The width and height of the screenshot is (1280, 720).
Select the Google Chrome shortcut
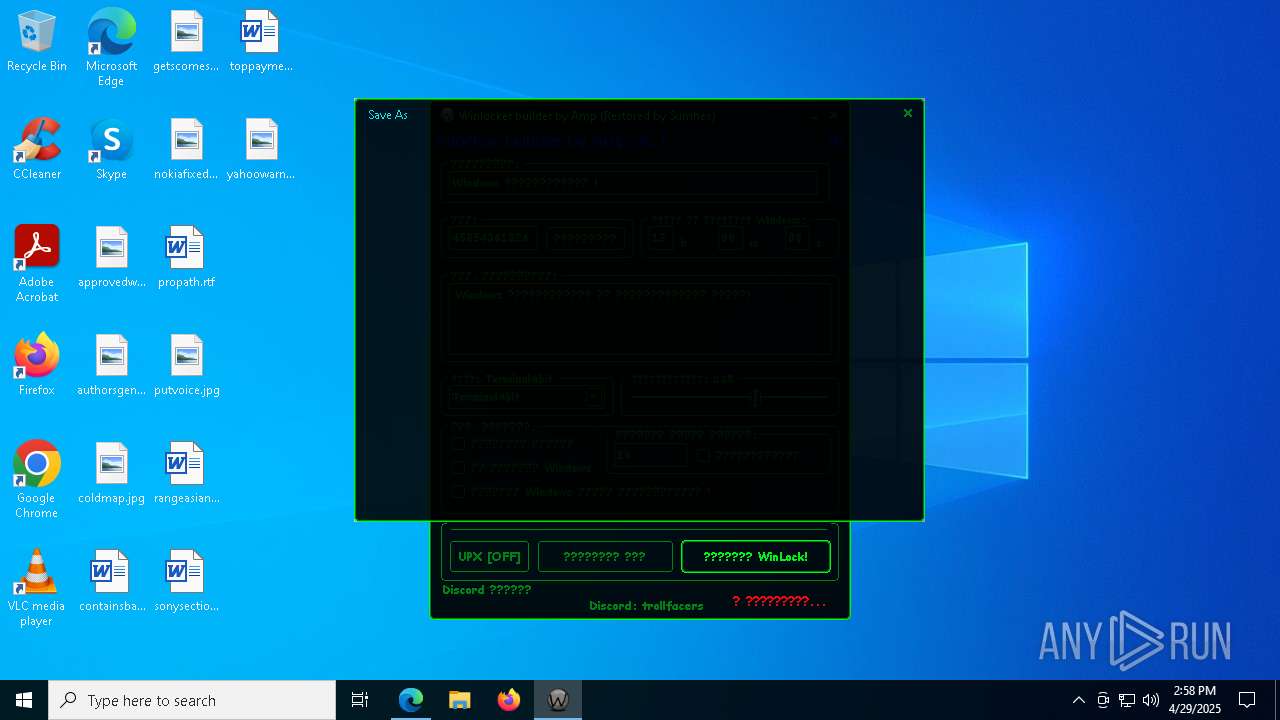37,480
